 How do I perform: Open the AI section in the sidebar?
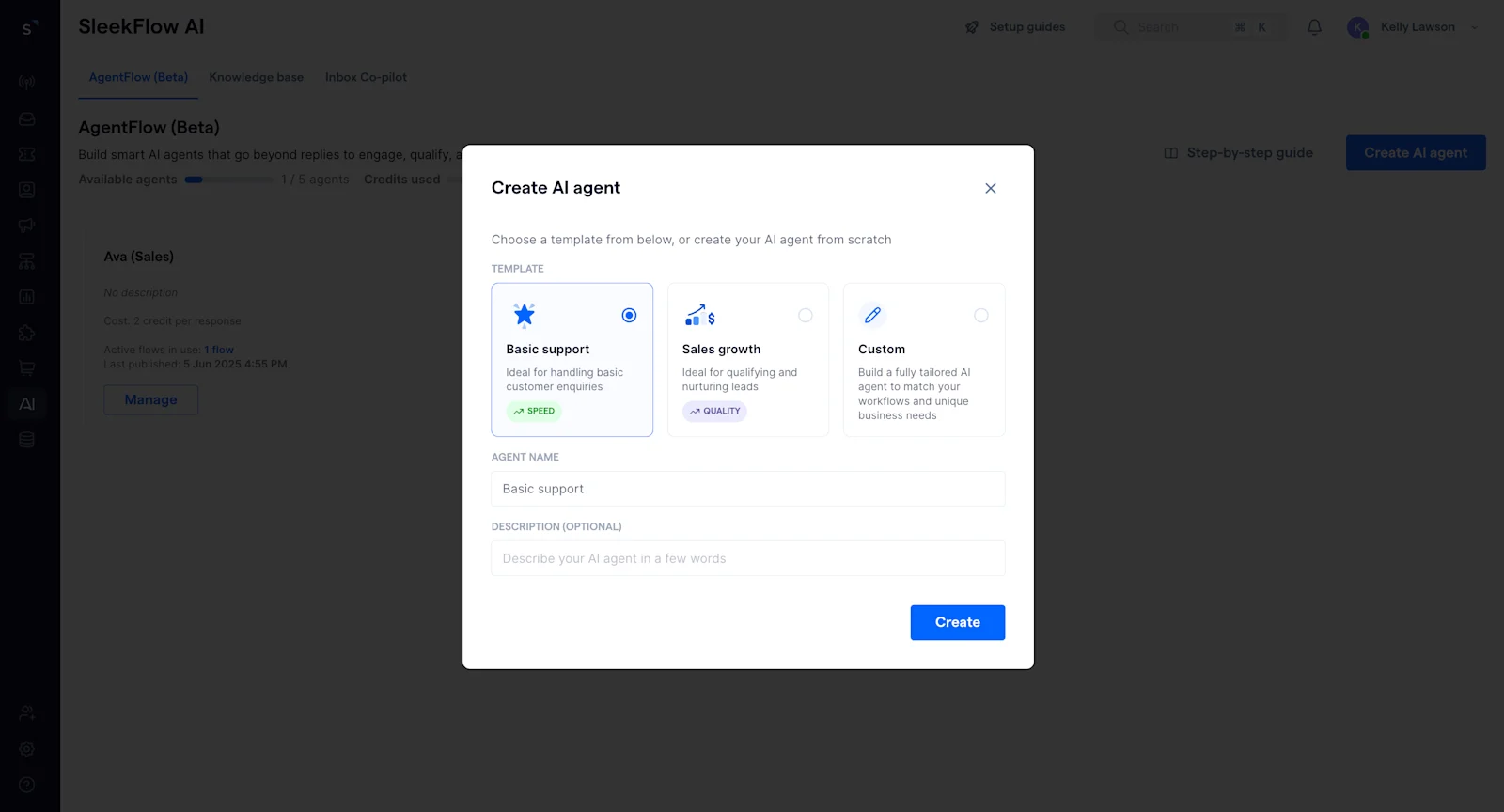[27, 404]
